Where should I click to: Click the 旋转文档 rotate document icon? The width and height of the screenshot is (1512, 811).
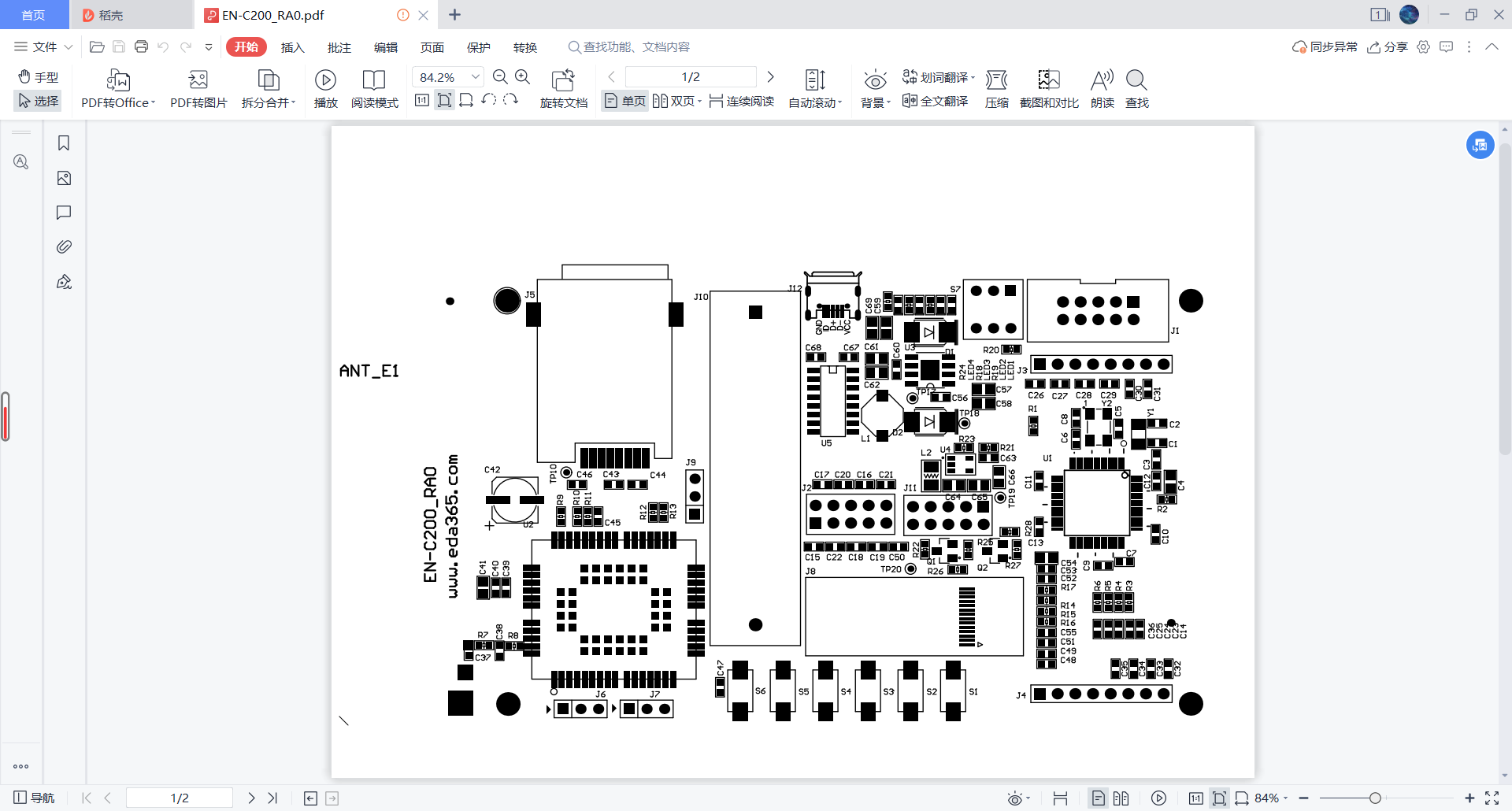point(564,80)
